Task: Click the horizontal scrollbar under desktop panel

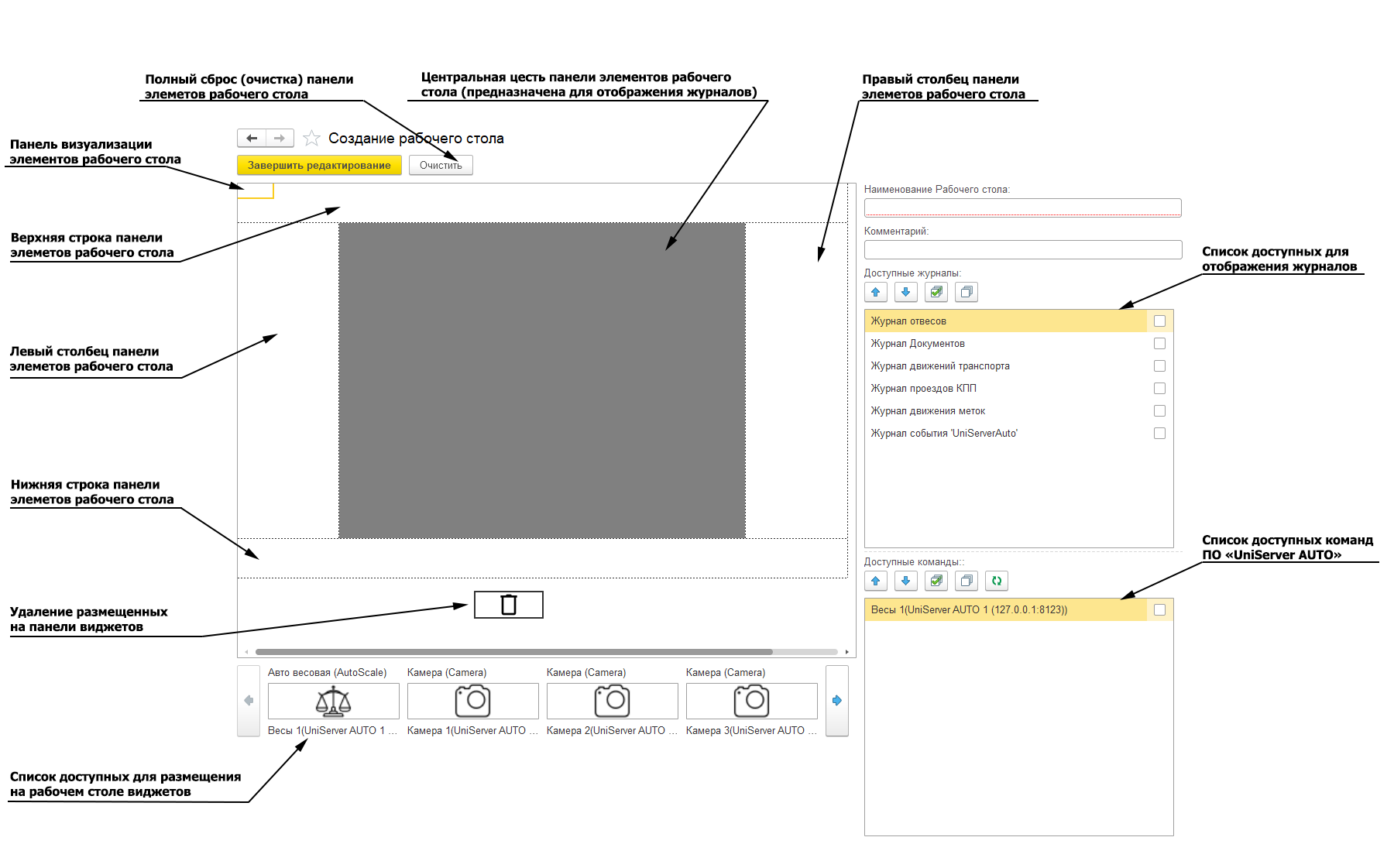Action: coord(513,652)
